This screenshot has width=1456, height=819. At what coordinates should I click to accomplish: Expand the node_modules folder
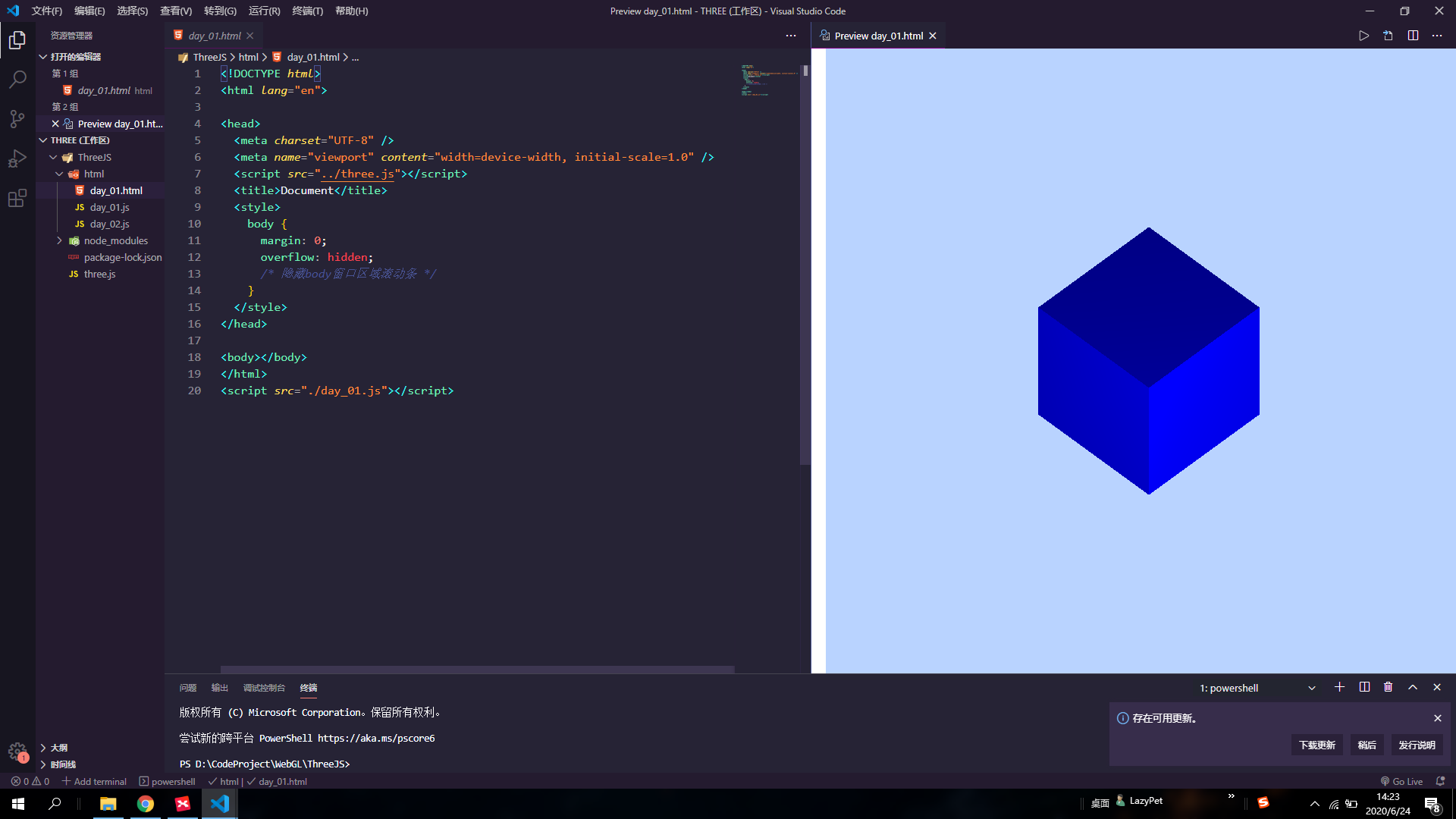115,240
